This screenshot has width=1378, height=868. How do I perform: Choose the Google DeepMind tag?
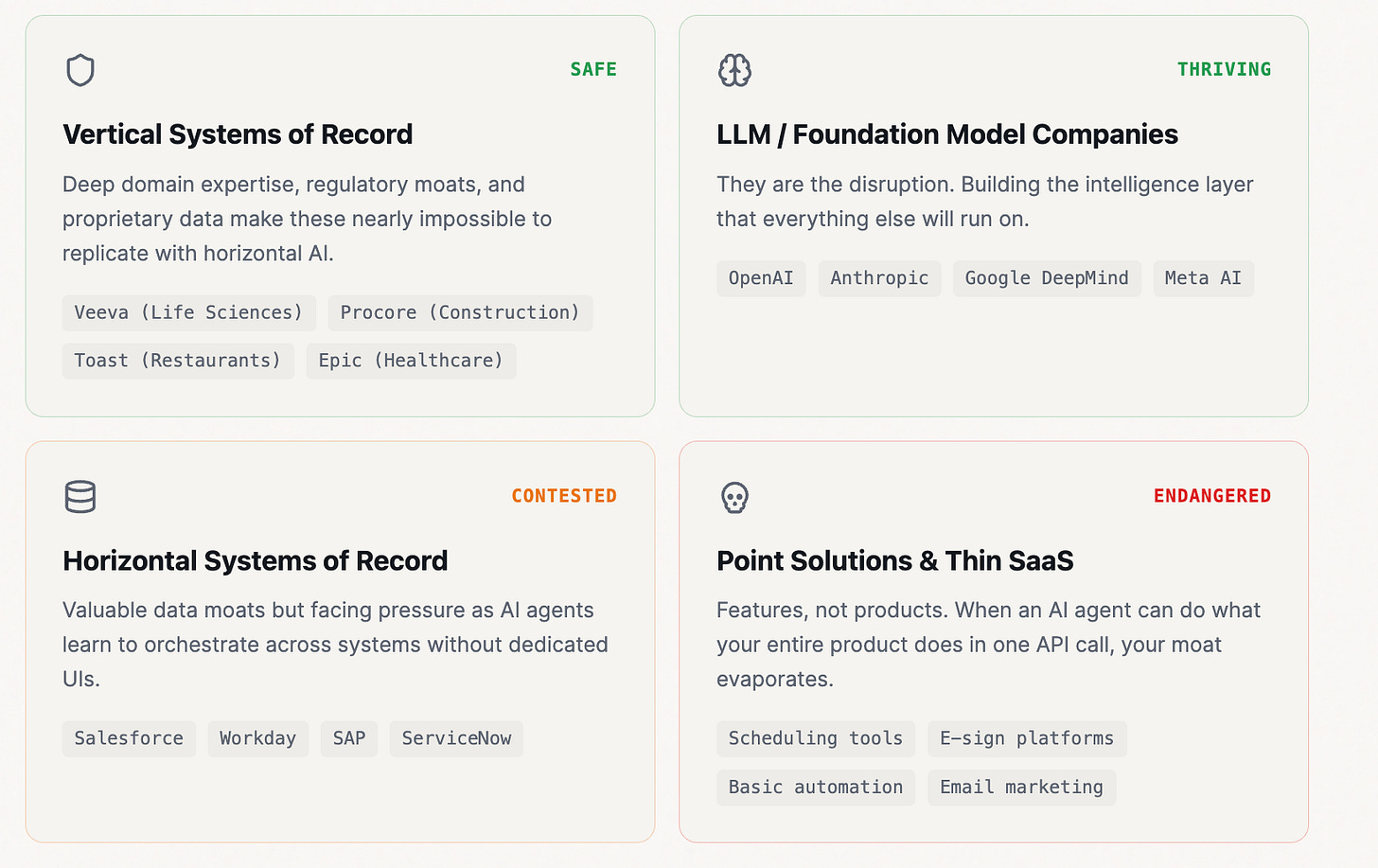pyautogui.click(x=1047, y=278)
